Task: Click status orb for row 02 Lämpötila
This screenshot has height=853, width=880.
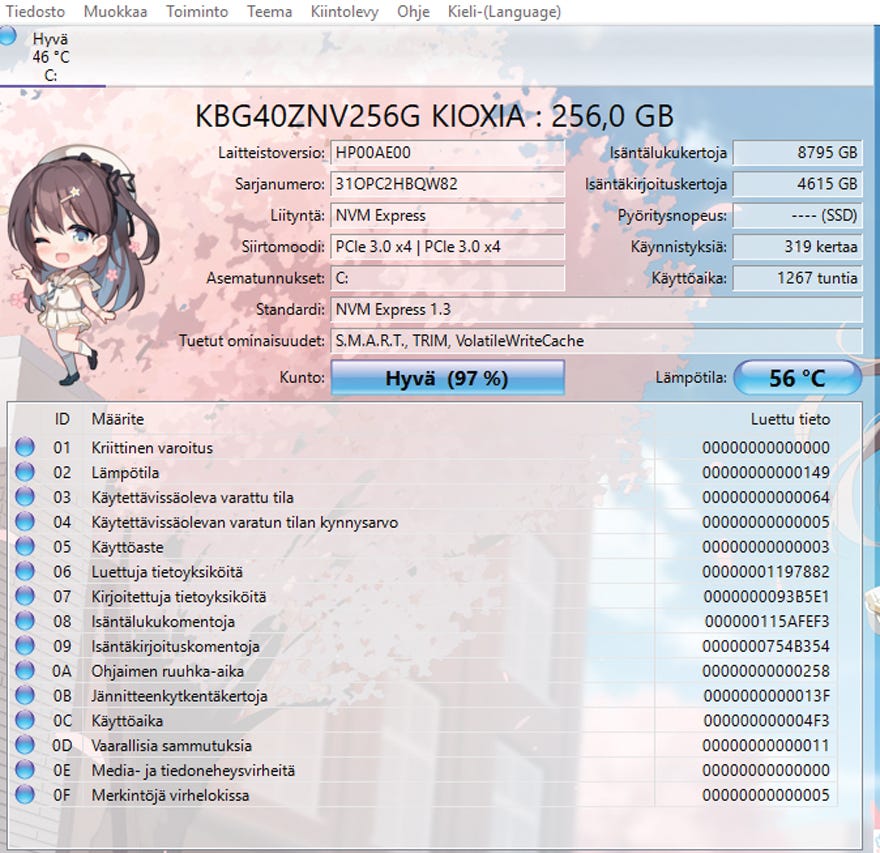Action: [x=25, y=472]
